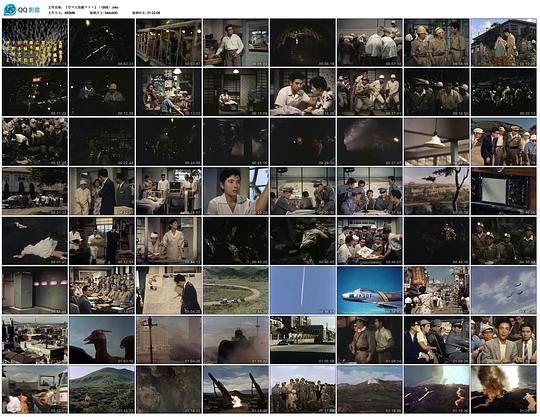Image resolution: width=540 pixels, height=417 pixels.
Task: Select man in suit pointing at wall map
Action: (169, 290)
